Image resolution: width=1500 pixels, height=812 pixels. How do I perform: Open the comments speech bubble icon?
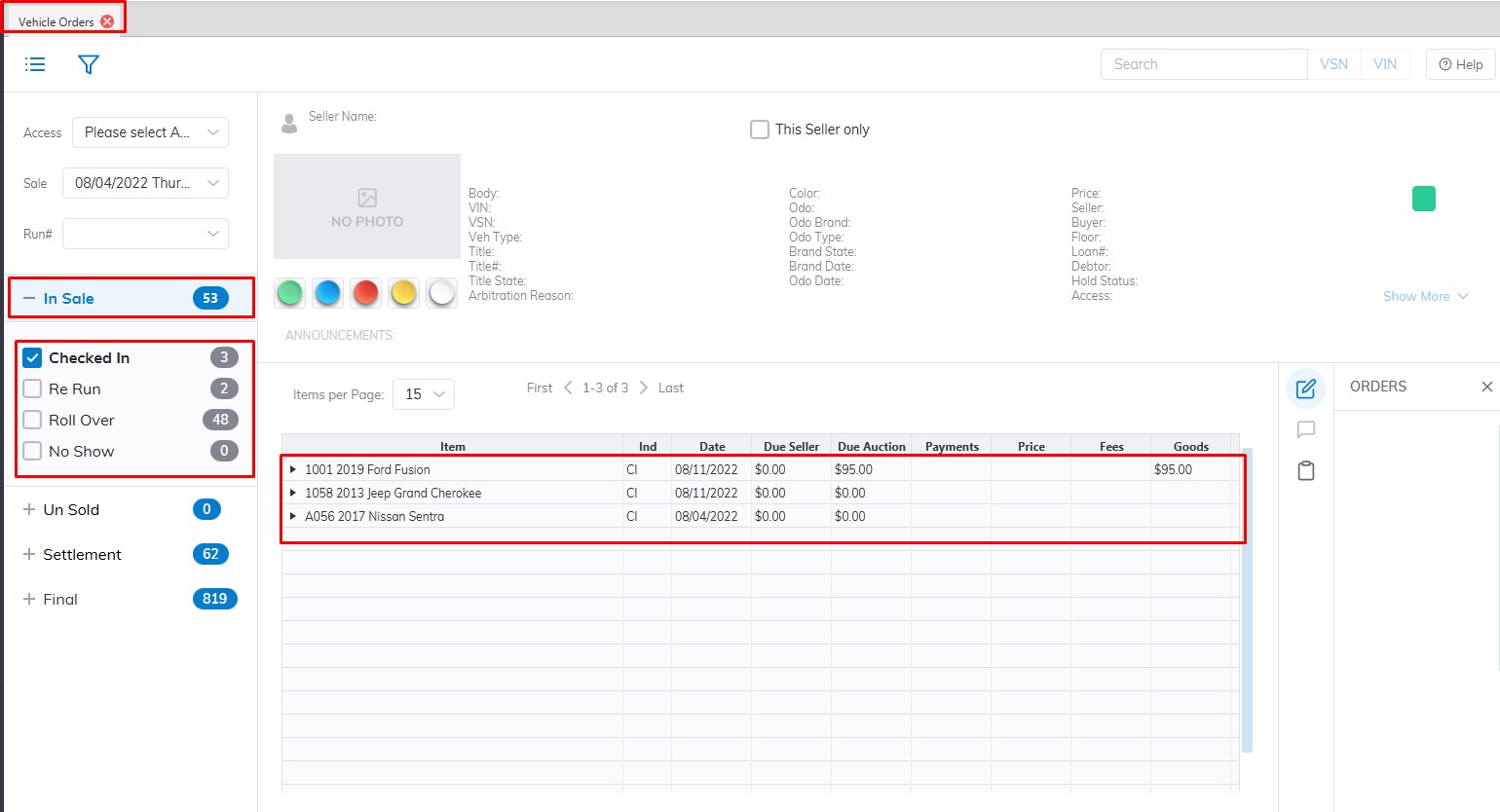pos(1306,429)
